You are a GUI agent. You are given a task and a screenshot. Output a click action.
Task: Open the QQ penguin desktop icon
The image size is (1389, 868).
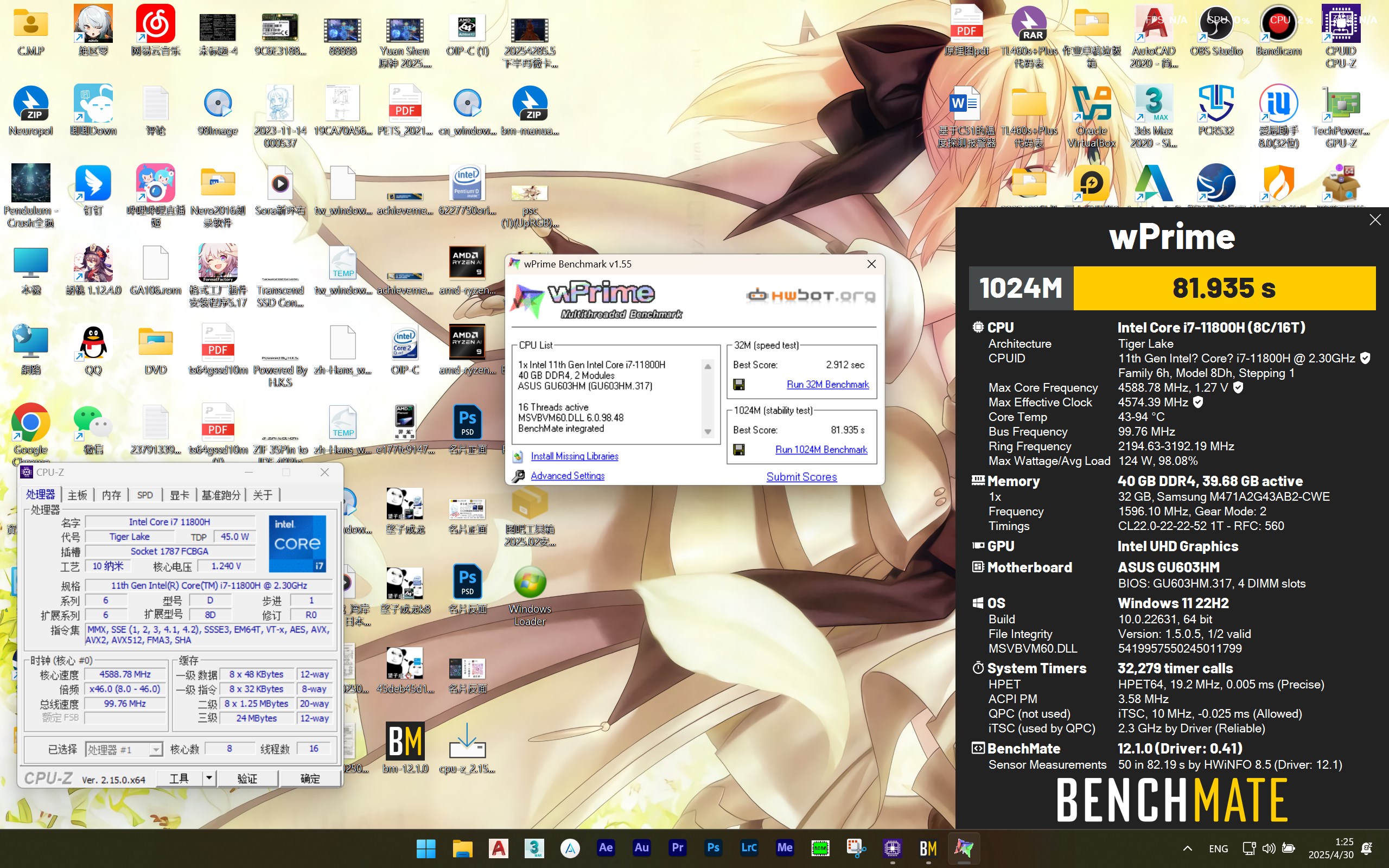[x=93, y=349]
